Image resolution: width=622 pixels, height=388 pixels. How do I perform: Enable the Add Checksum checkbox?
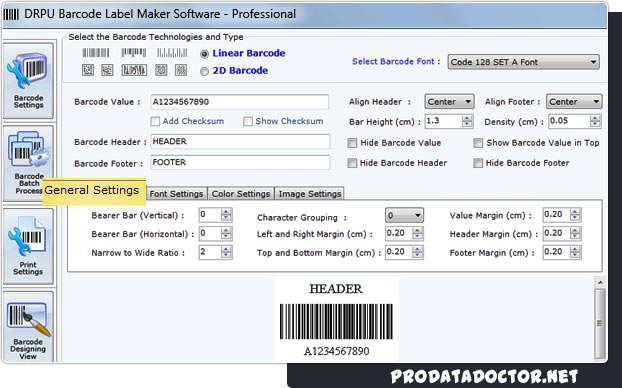point(155,121)
